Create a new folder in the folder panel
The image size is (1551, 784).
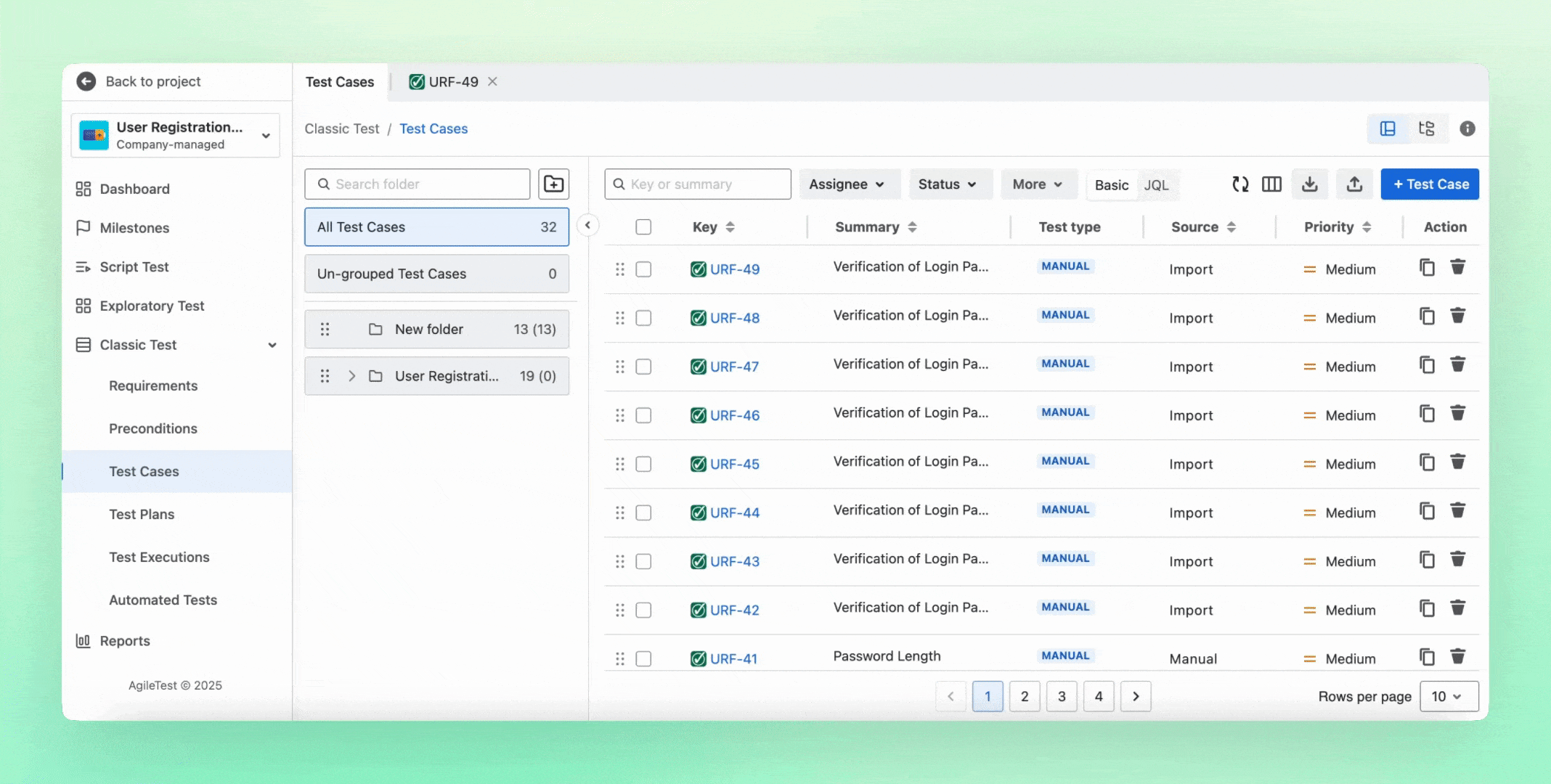(553, 184)
